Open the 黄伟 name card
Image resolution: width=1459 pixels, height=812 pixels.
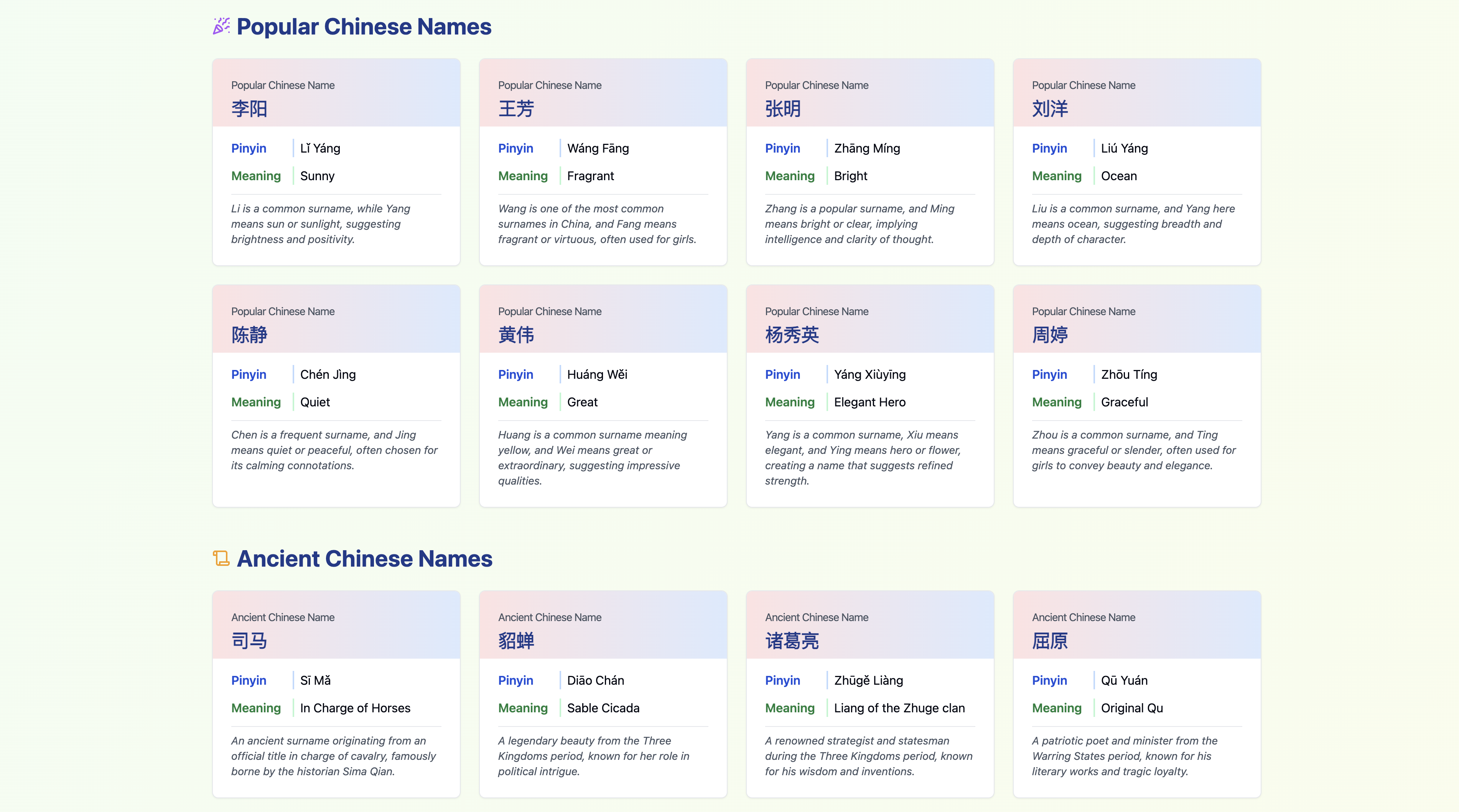pyautogui.click(x=516, y=335)
